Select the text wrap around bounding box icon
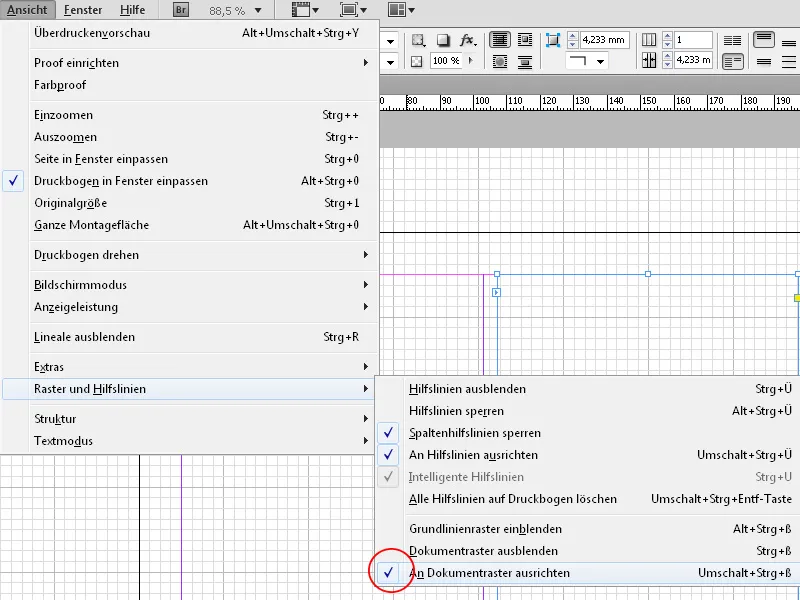800x600 pixels. click(x=526, y=40)
